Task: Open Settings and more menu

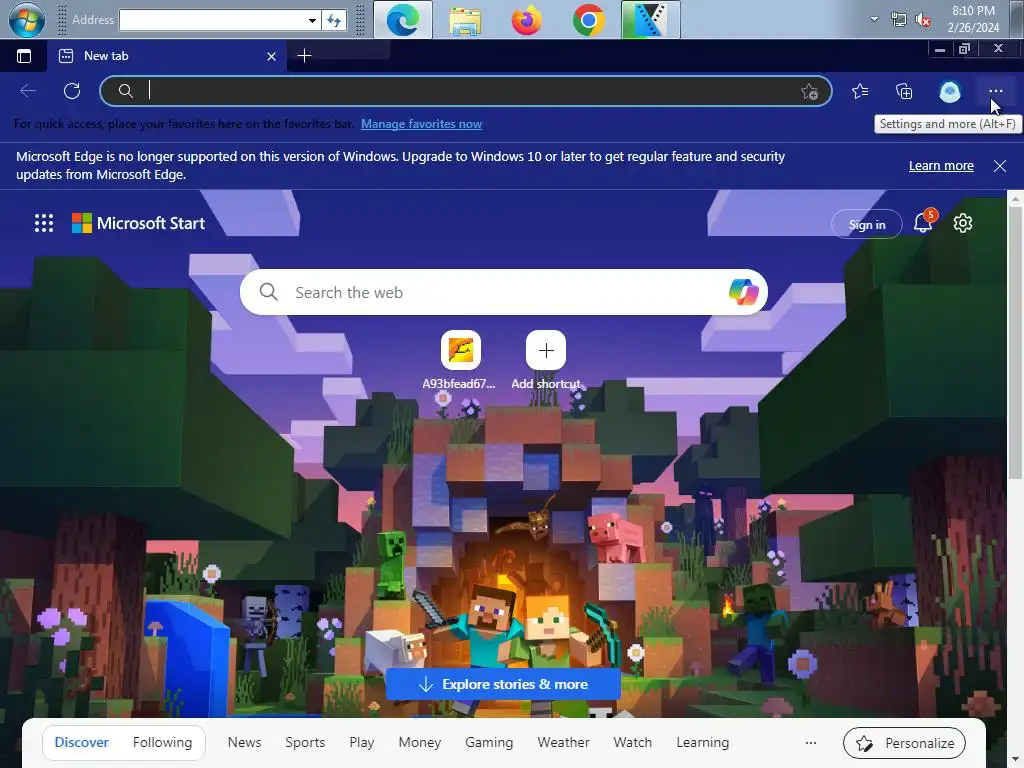Action: 995,91
